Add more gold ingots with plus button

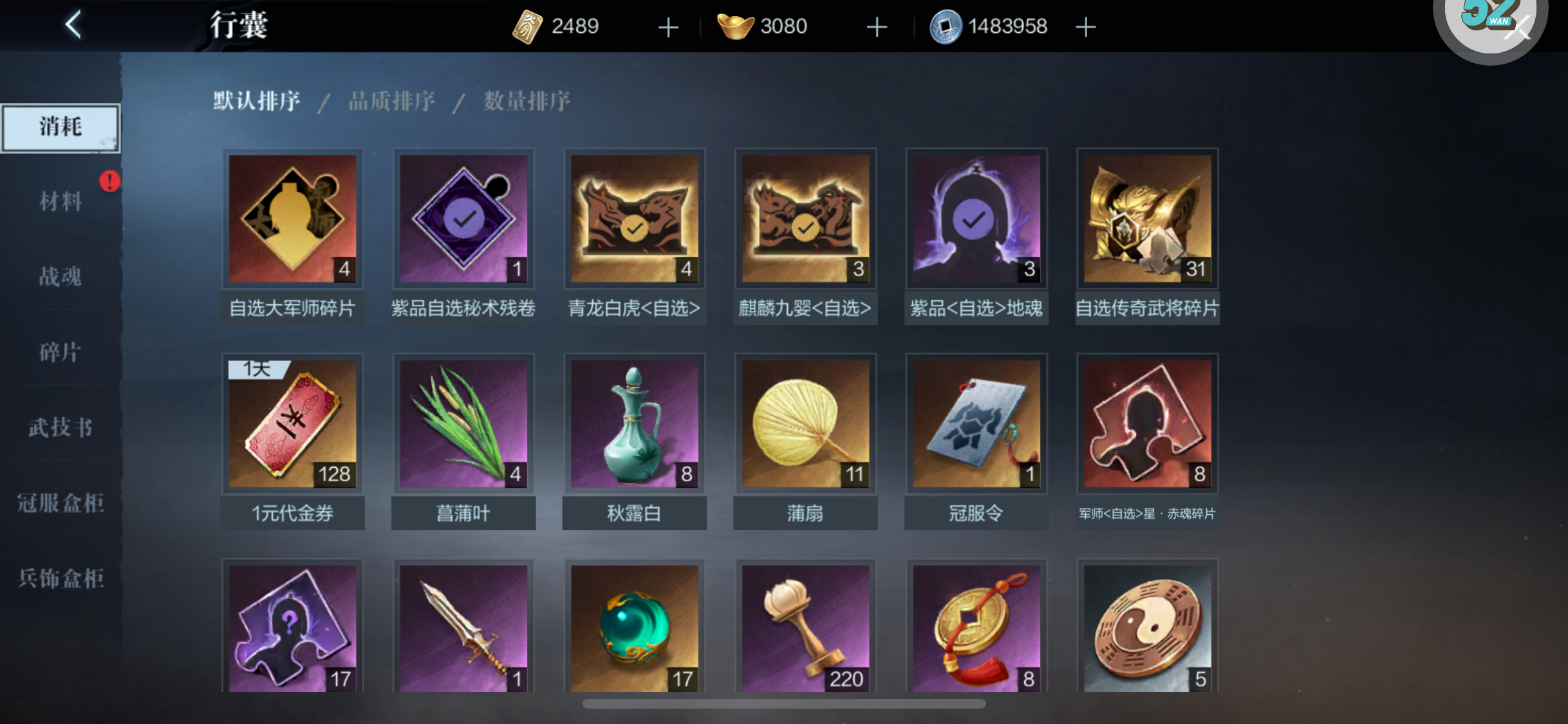coord(877,27)
